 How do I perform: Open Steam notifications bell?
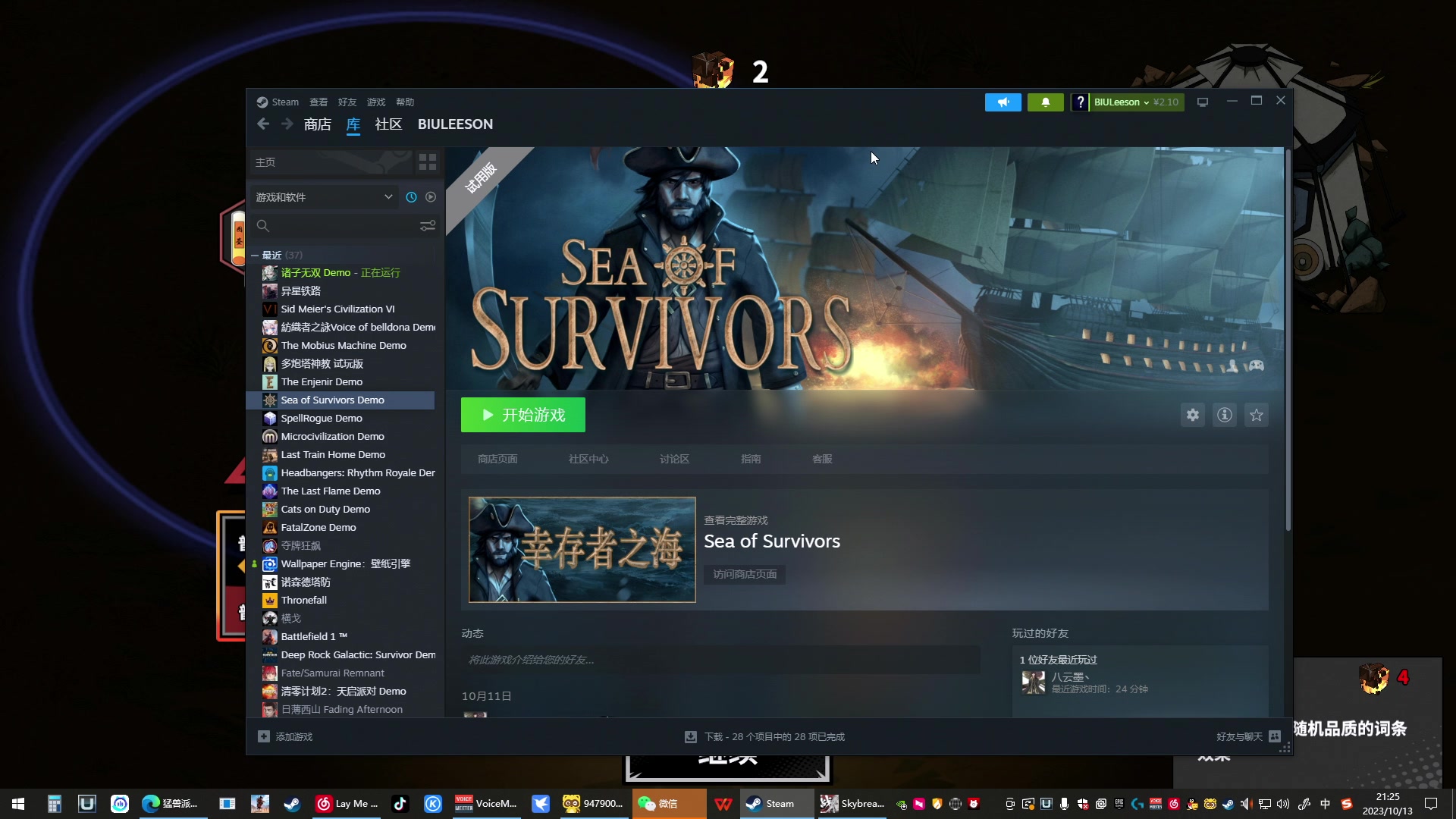(x=1045, y=102)
